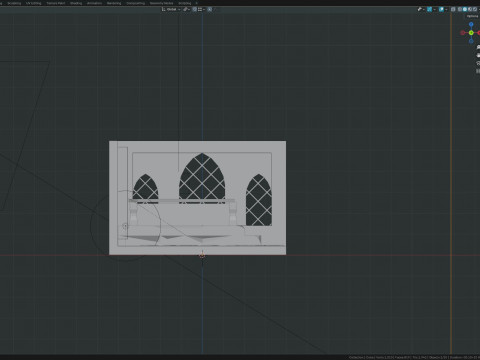
Task: Open the Shading workspace tab
Action: tap(76, 3)
